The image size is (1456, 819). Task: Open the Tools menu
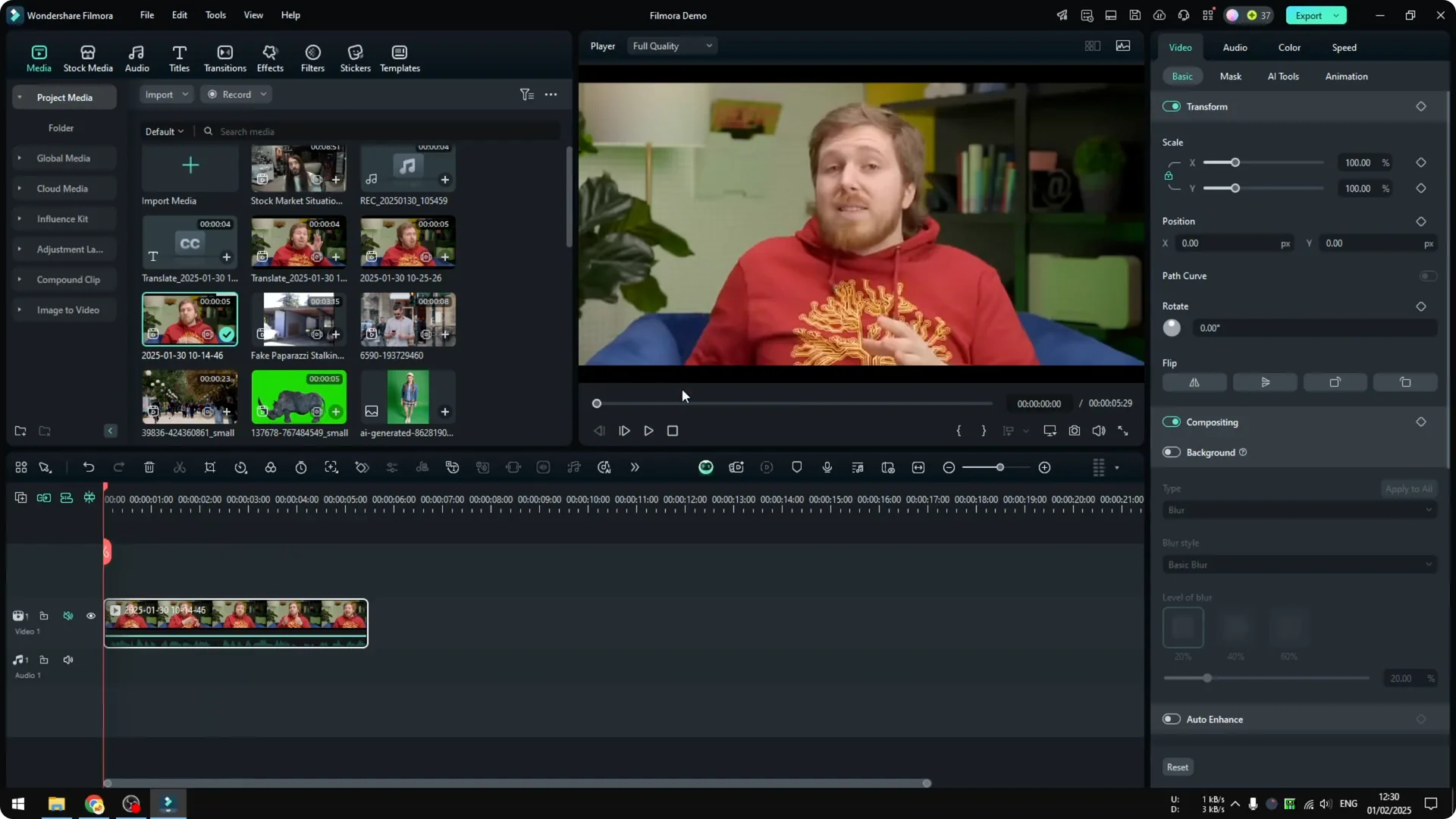tap(215, 15)
